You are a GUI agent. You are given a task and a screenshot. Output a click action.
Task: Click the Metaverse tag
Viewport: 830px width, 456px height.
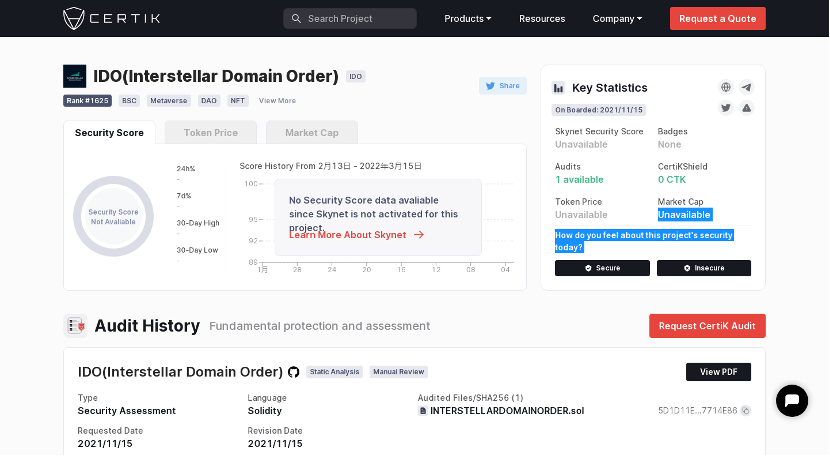(x=169, y=101)
